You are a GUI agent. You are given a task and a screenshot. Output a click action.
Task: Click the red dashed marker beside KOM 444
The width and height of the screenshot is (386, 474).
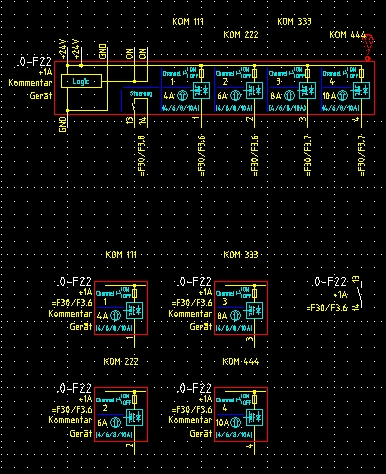point(368,47)
